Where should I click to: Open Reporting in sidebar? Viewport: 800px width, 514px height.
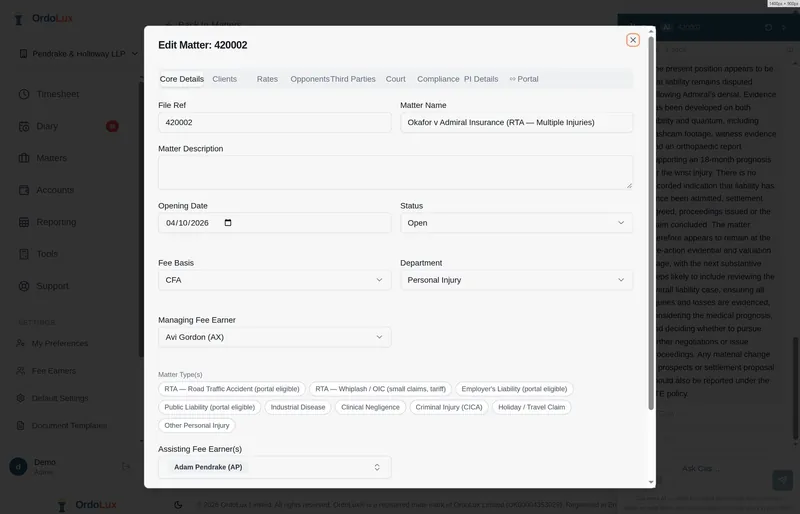pos(56,222)
